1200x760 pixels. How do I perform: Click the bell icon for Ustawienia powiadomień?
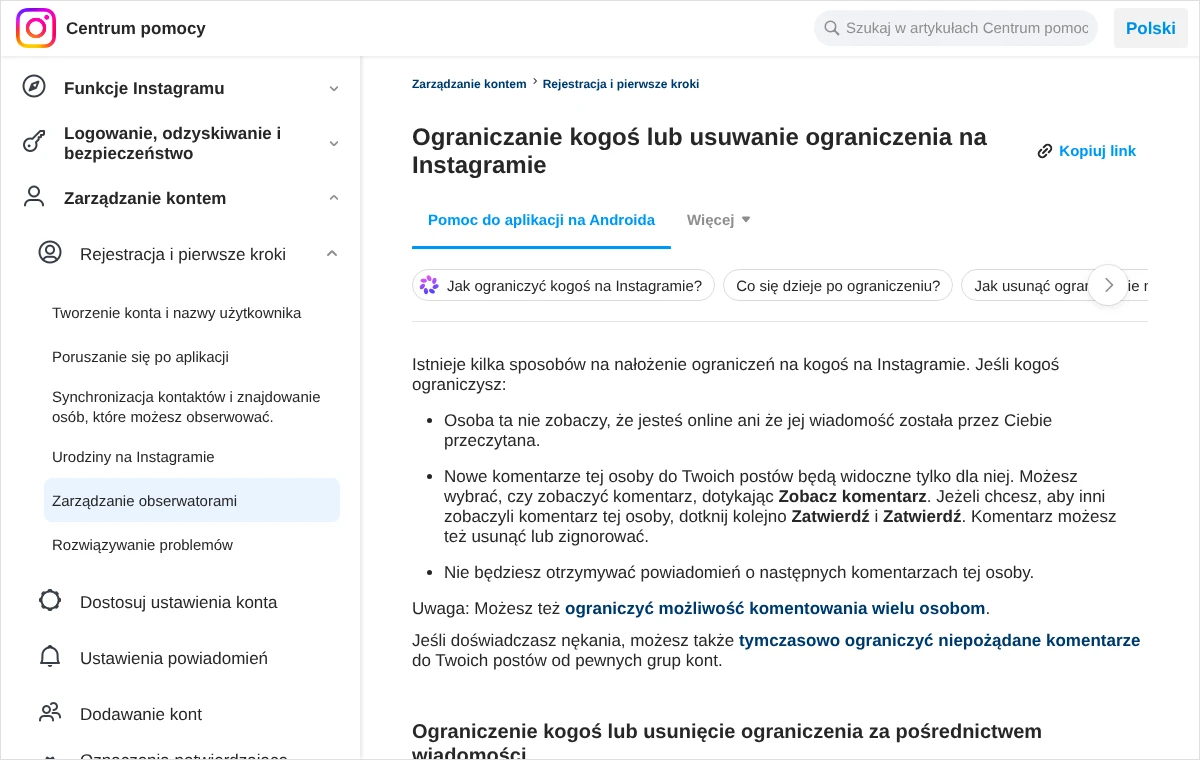point(50,656)
